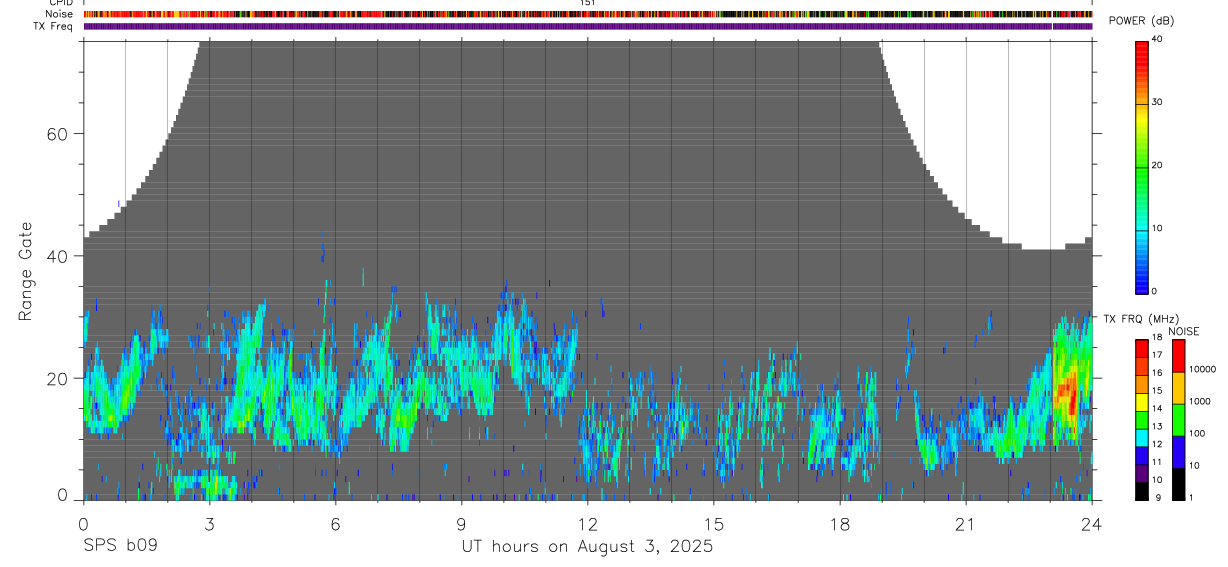Click the 6 tick on UT hours axis
The width and height of the screenshot is (1228, 567).
point(335,524)
